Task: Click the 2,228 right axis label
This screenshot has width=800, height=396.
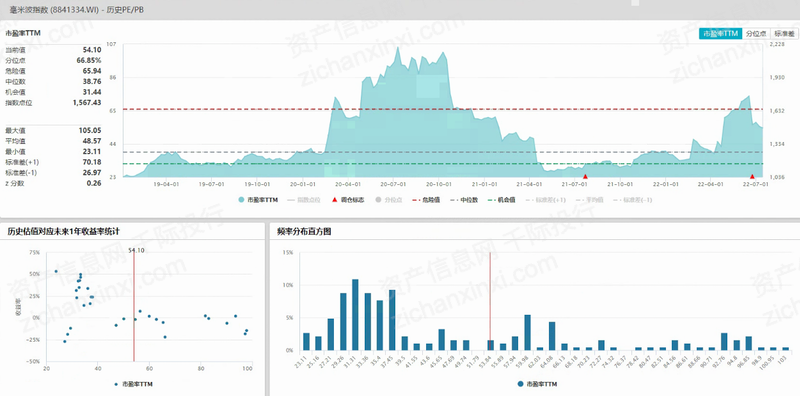Action: (x=778, y=44)
